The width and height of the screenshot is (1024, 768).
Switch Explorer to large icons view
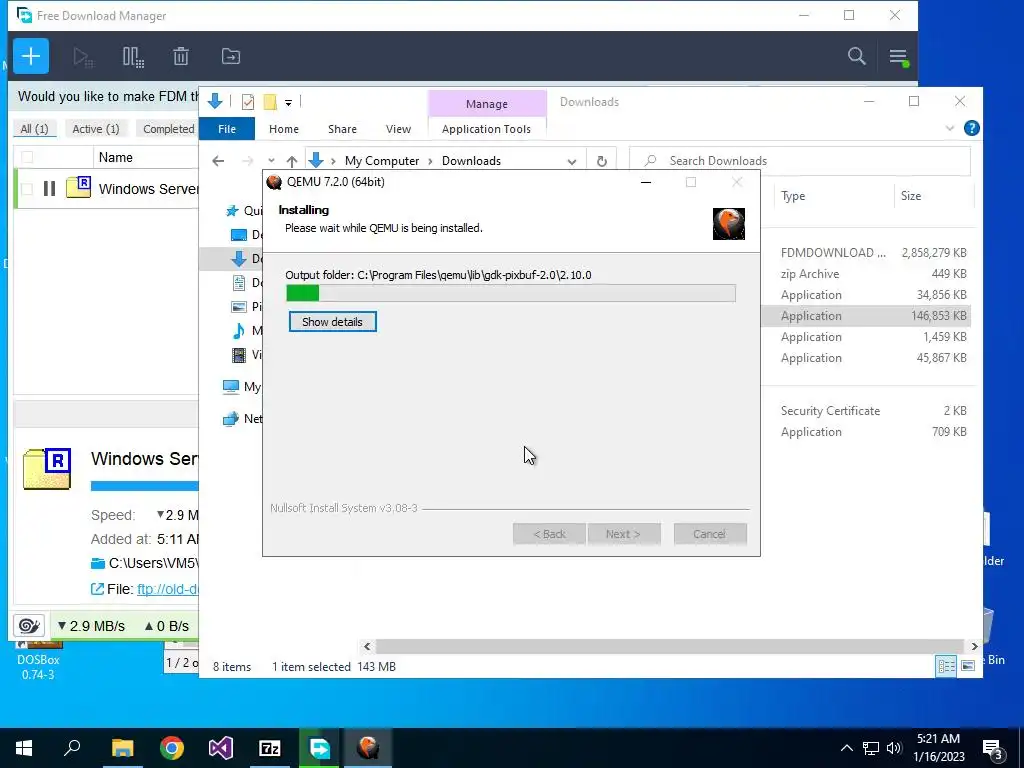point(968,666)
